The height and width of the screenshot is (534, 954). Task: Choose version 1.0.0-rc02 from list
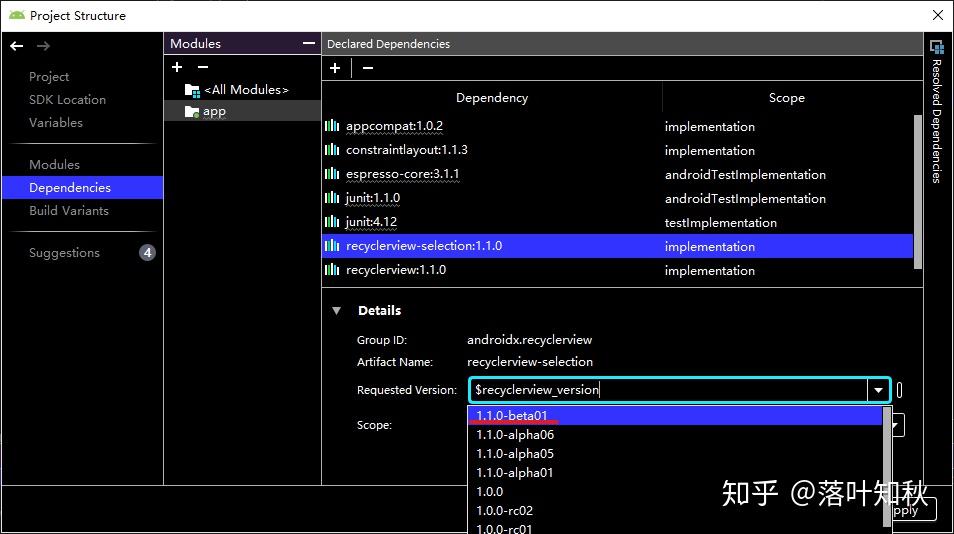pos(675,510)
